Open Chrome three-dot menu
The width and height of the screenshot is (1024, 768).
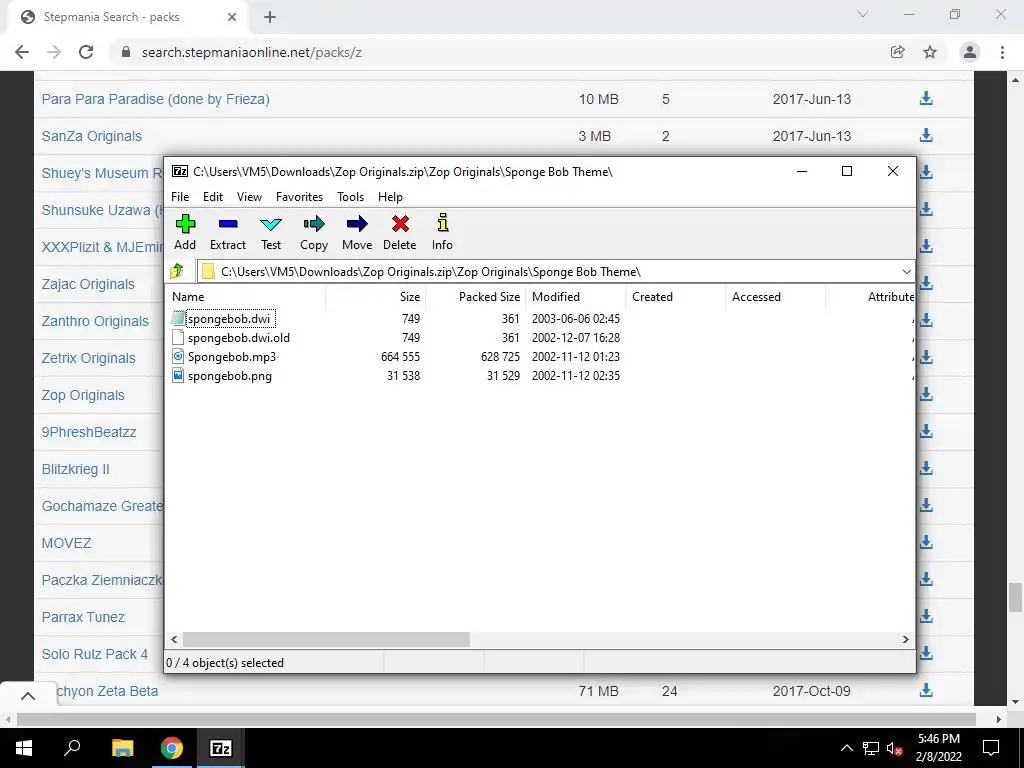tap(1002, 52)
